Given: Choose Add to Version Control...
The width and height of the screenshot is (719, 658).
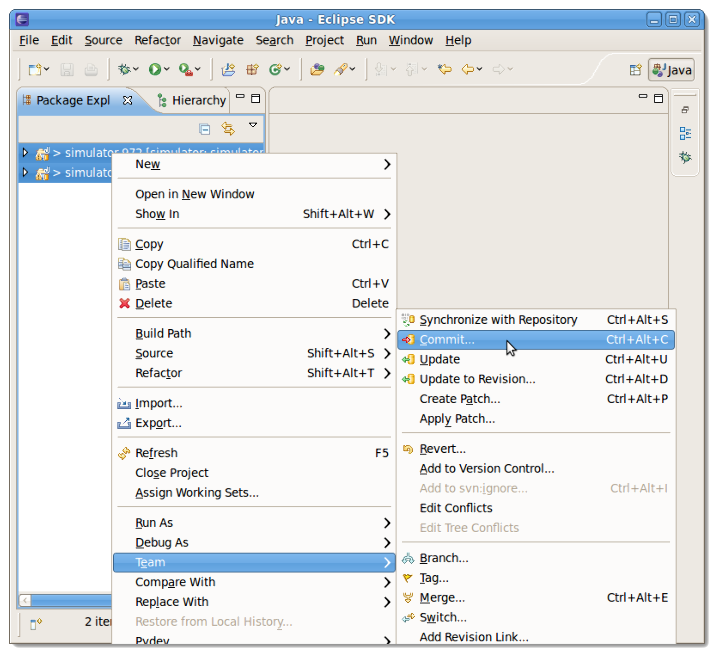Looking at the screenshot, I should click(536, 469).
